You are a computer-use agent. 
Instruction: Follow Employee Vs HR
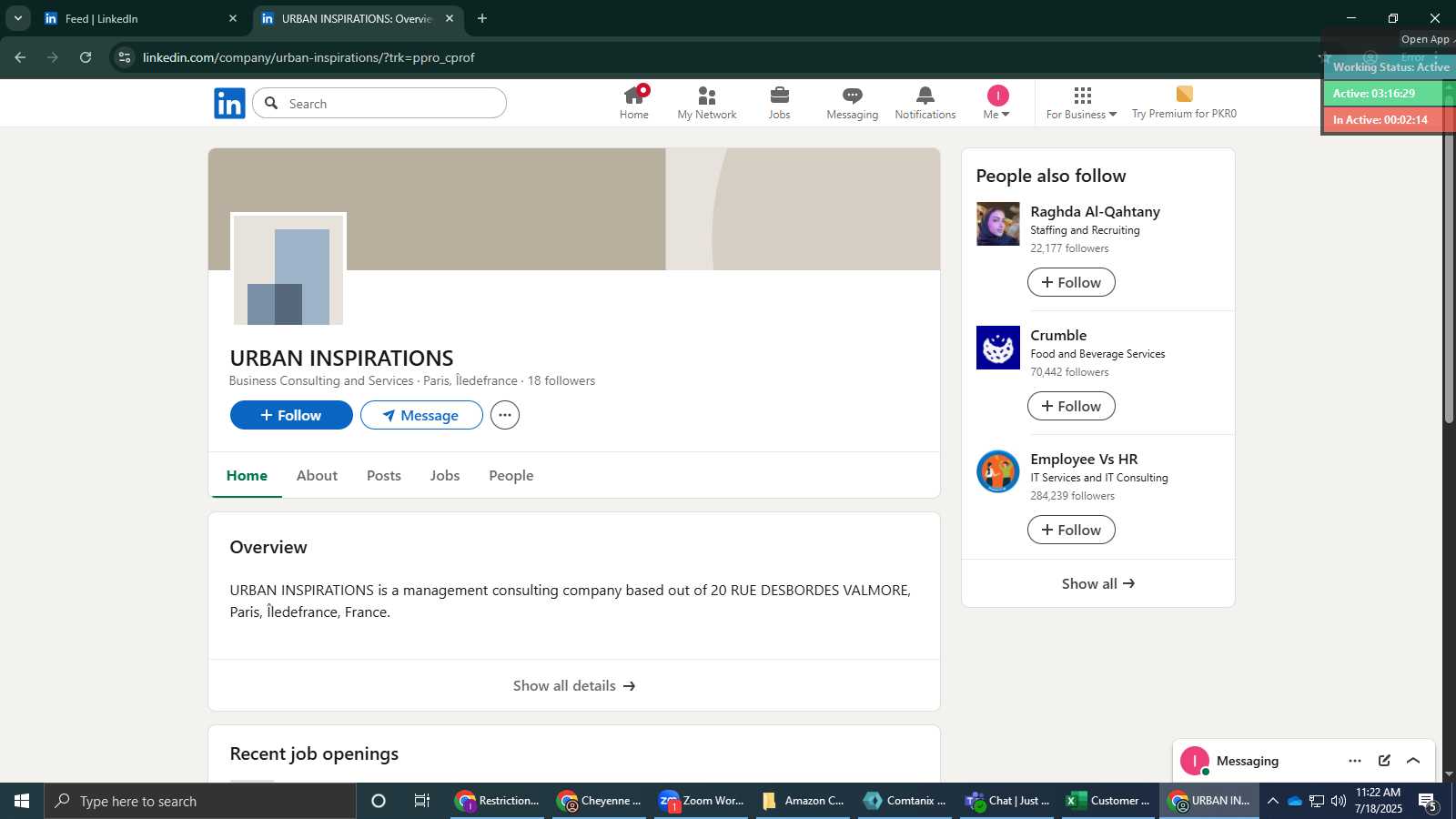(1071, 530)
